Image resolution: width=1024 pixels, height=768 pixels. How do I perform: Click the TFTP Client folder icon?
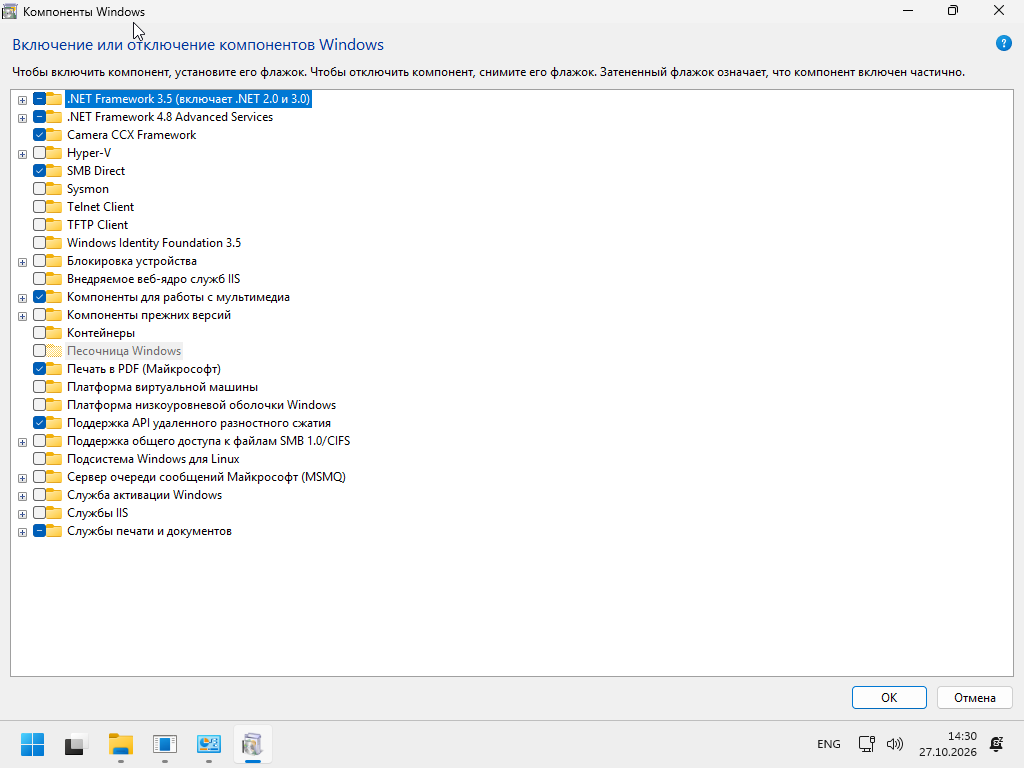[54, 225]
